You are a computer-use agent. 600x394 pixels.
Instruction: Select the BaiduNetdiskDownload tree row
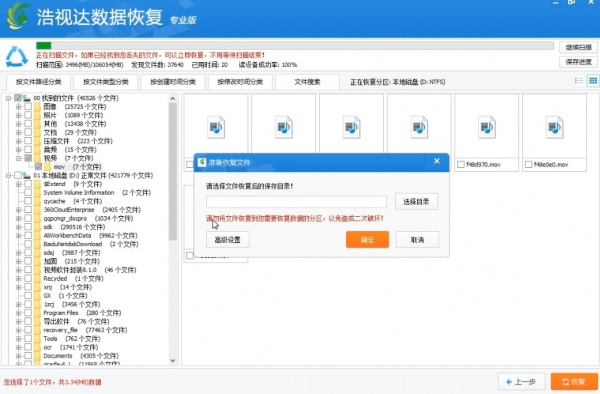91,244
